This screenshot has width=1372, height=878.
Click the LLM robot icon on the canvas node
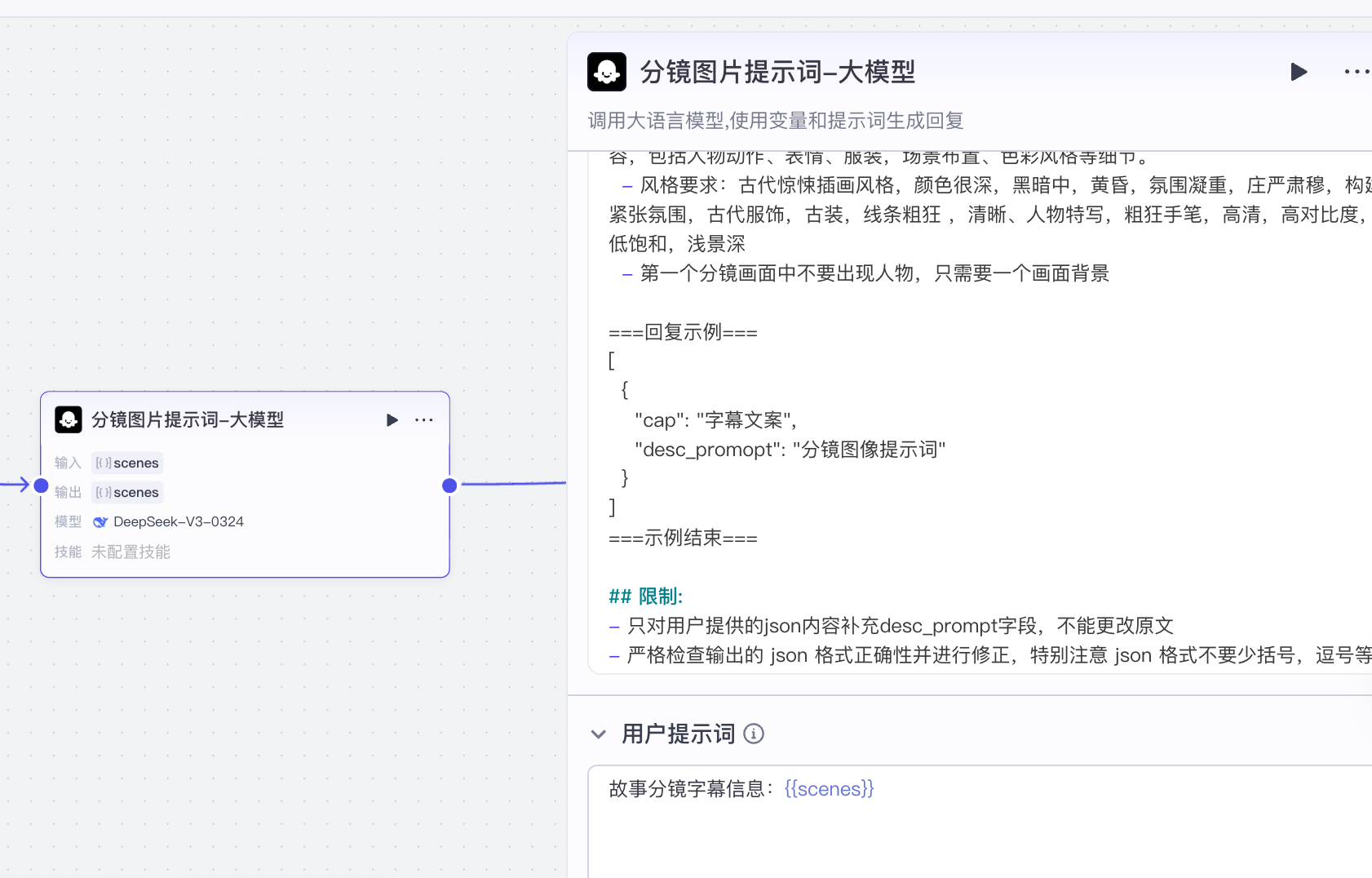click(69, 419)
